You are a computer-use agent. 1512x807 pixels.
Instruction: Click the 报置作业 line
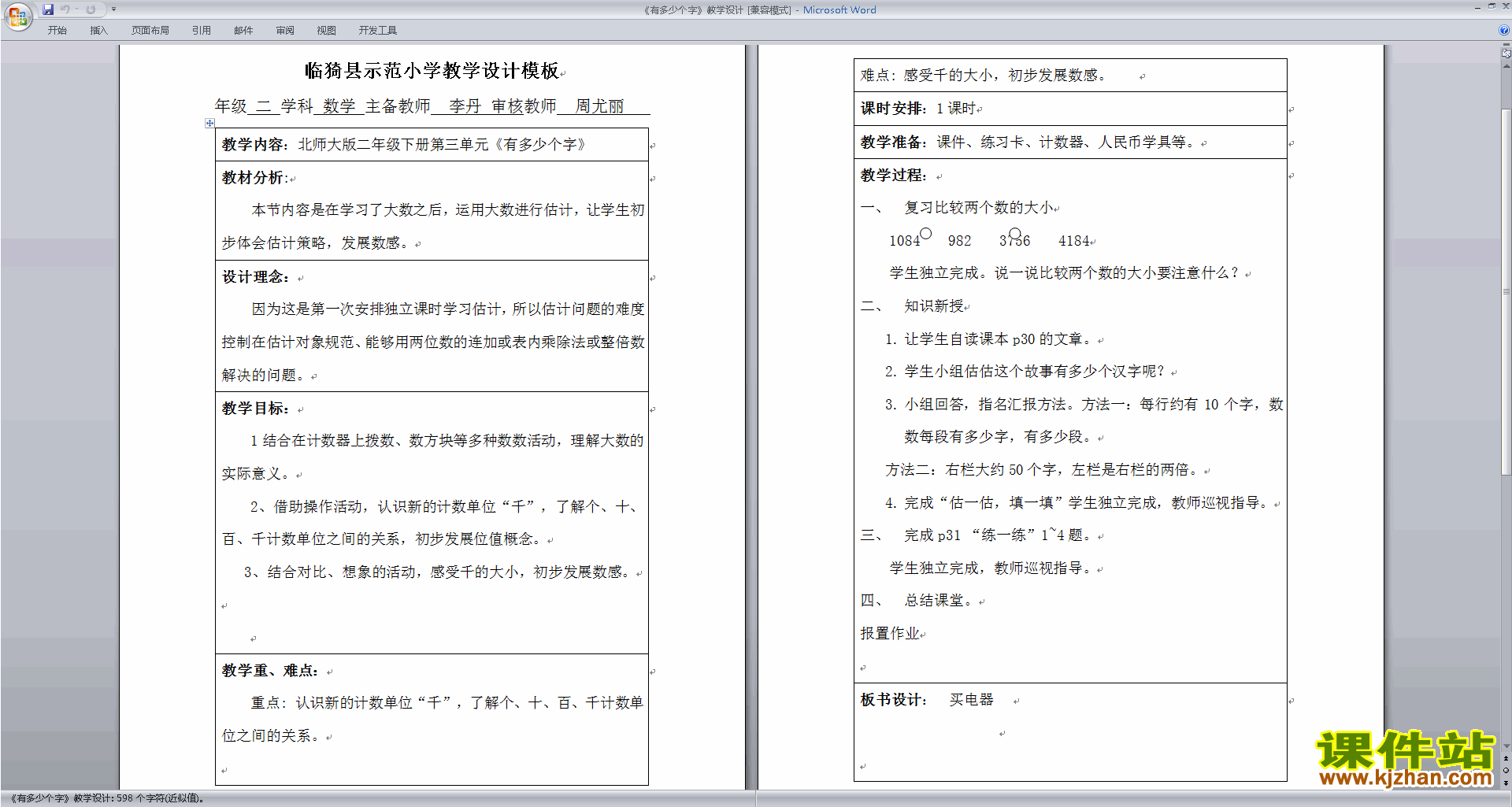click(890, 634)
